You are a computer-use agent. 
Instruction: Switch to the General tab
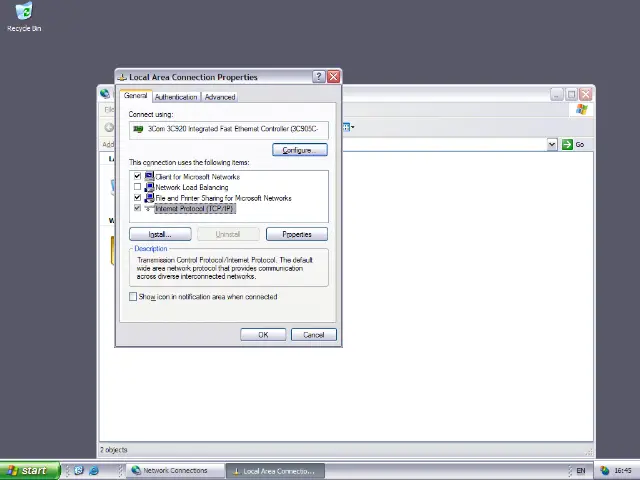pyautogui.click(x=136, y=96)
